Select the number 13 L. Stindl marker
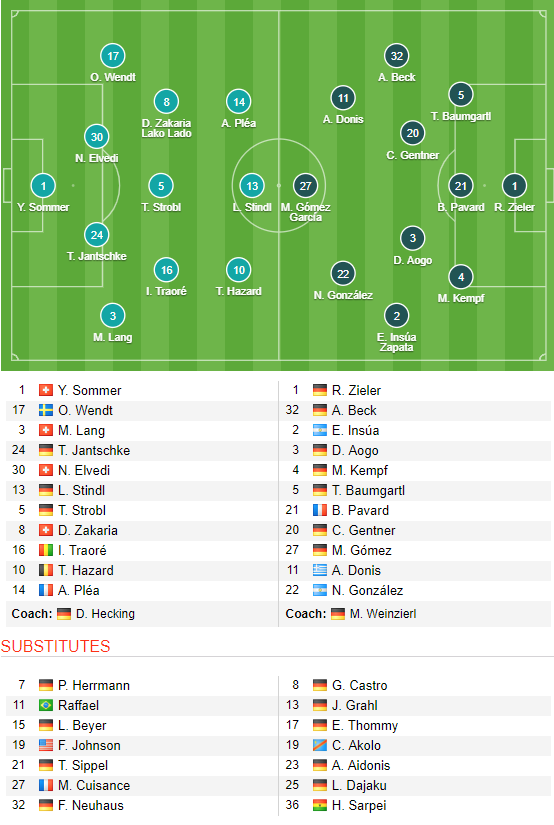 [x=252, y=186]
